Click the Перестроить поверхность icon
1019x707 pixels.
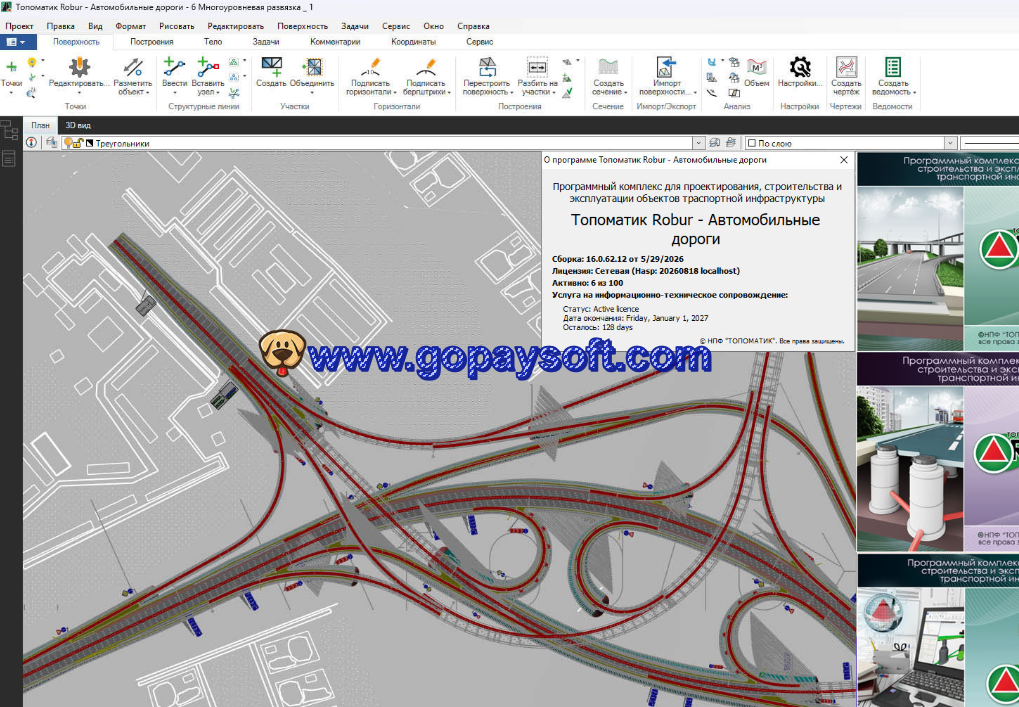[487, 66]
